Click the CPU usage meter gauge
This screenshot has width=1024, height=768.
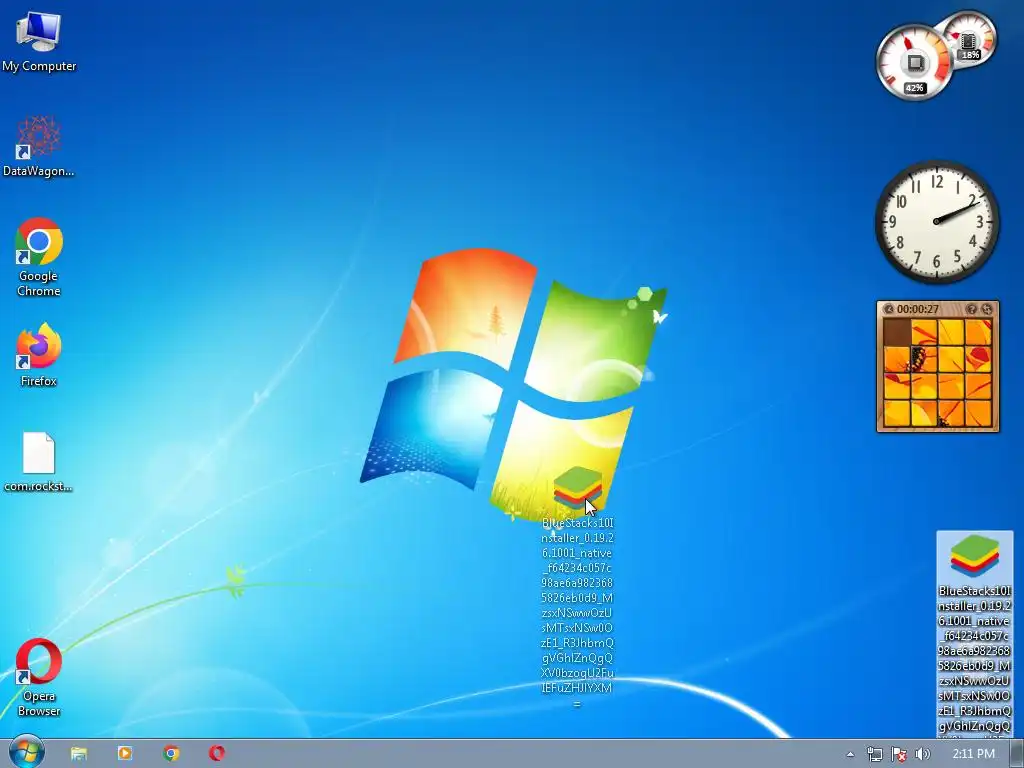click(914, 63)
